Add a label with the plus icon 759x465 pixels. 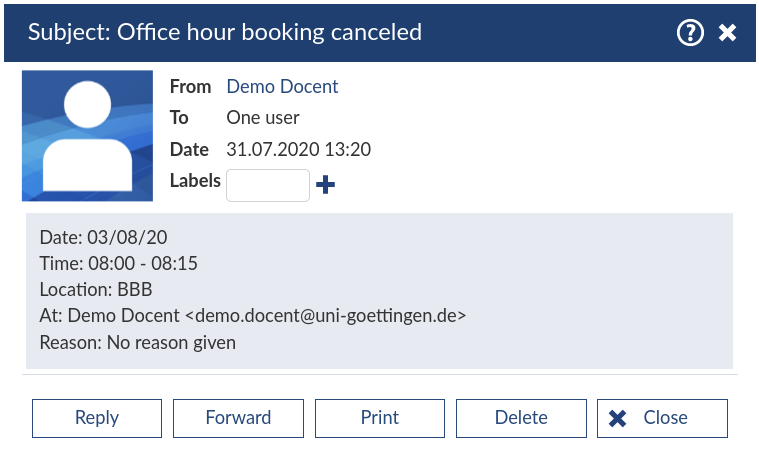pyautogui.click(x=325, y=185)
